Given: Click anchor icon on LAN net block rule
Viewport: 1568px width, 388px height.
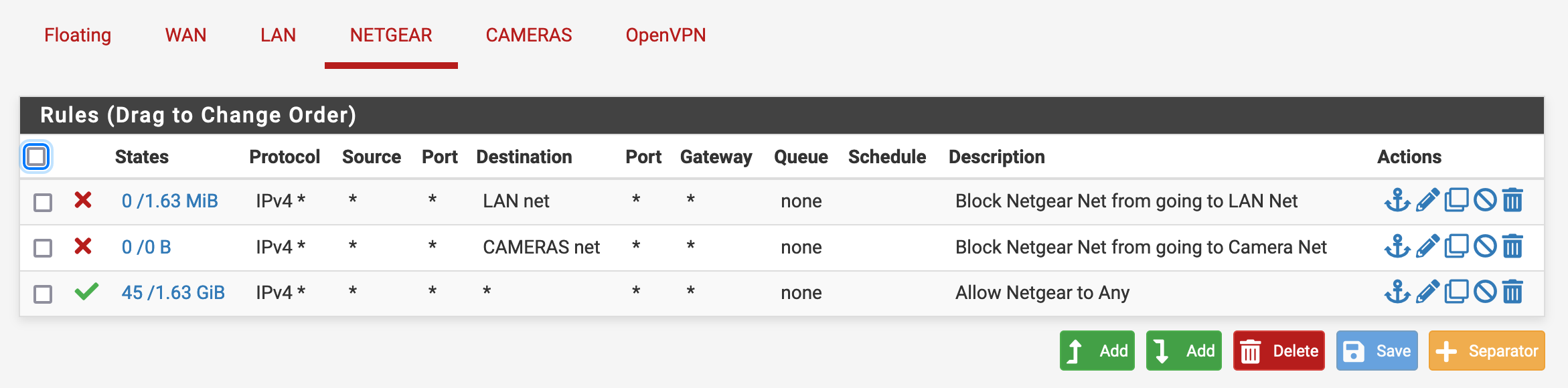Looking at the screenshot, I should point(1397,201).
